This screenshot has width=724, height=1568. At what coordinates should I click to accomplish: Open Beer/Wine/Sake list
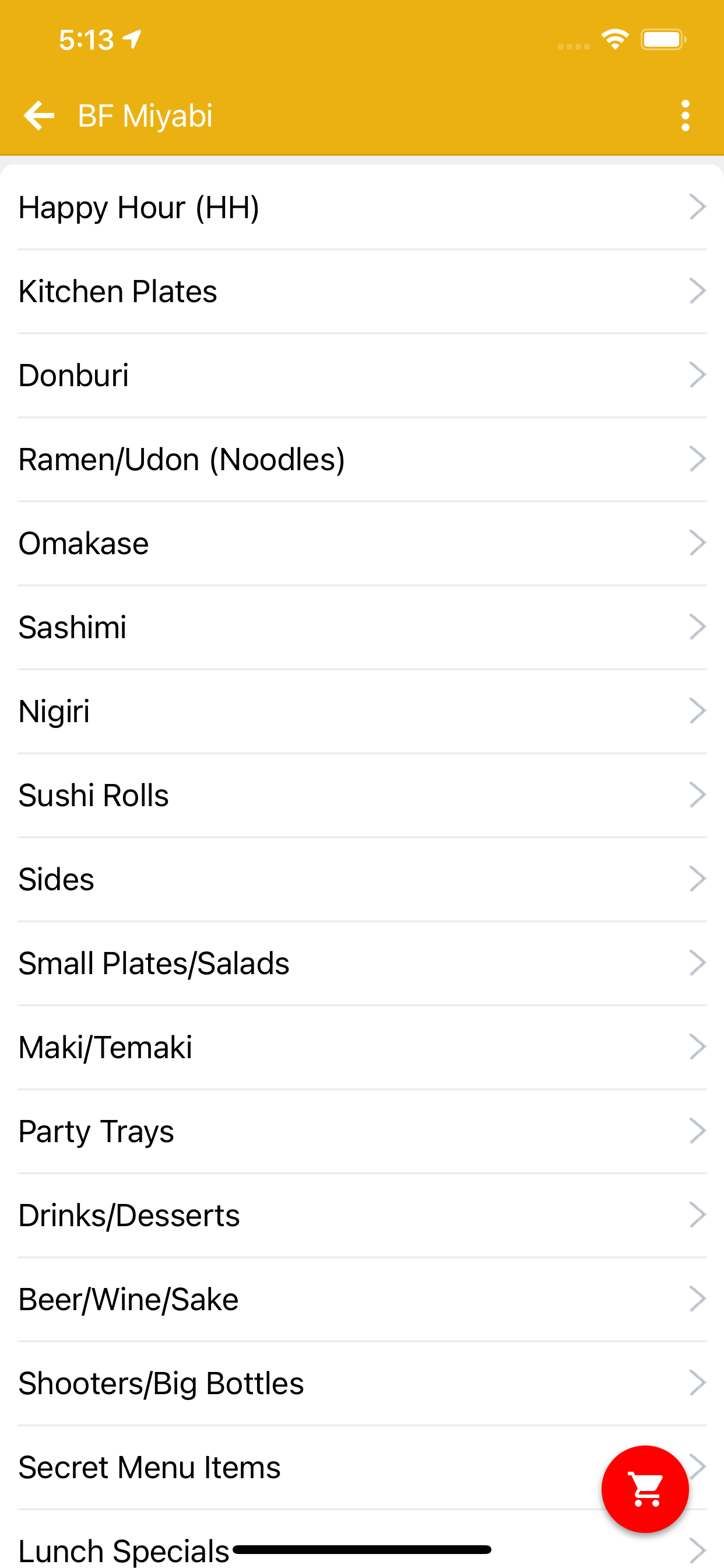click(x=128, y=1299)
